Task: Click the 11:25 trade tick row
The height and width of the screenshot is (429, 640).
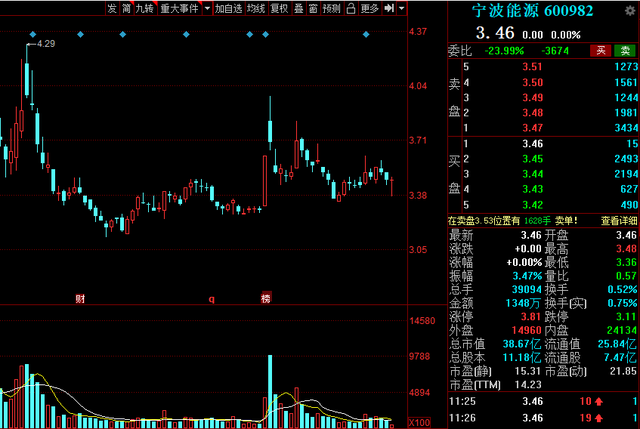Action: pyautogui.click(x=544, y=402)
